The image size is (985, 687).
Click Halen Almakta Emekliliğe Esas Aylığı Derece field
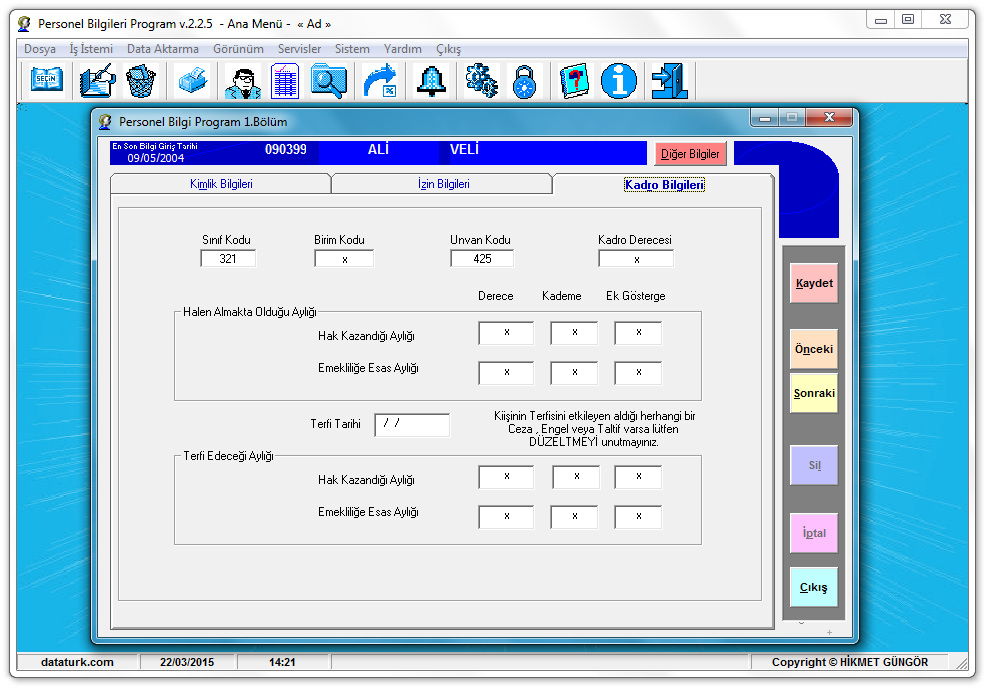click(x=506, y=373)
